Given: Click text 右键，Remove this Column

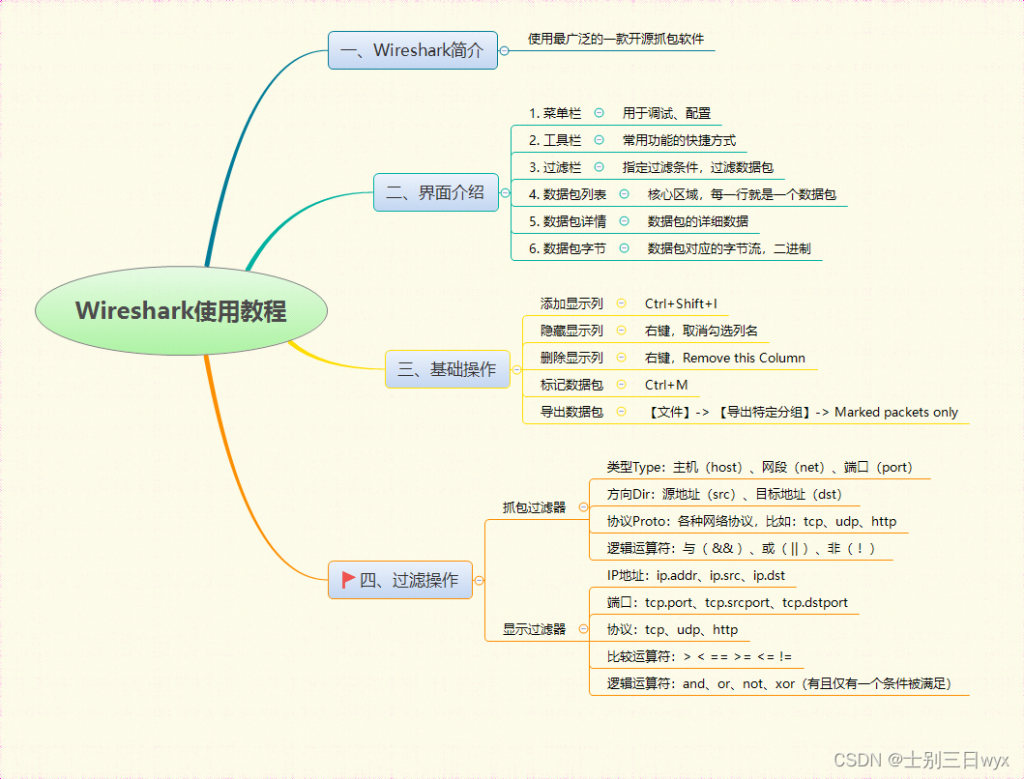Looking at the screenshot, I should [725, 357].
